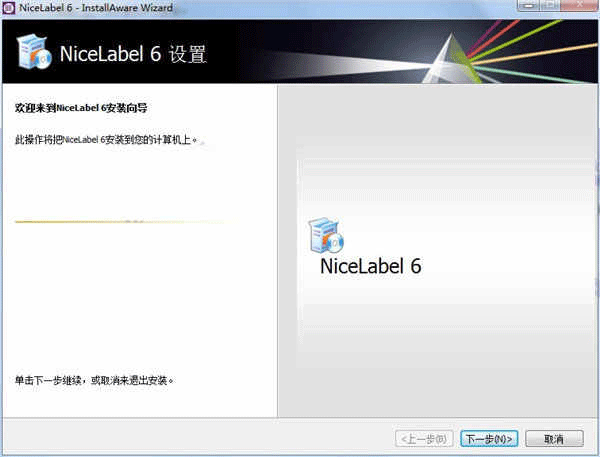
Task: Click the installer box icon in black banner
Action: 34,52
